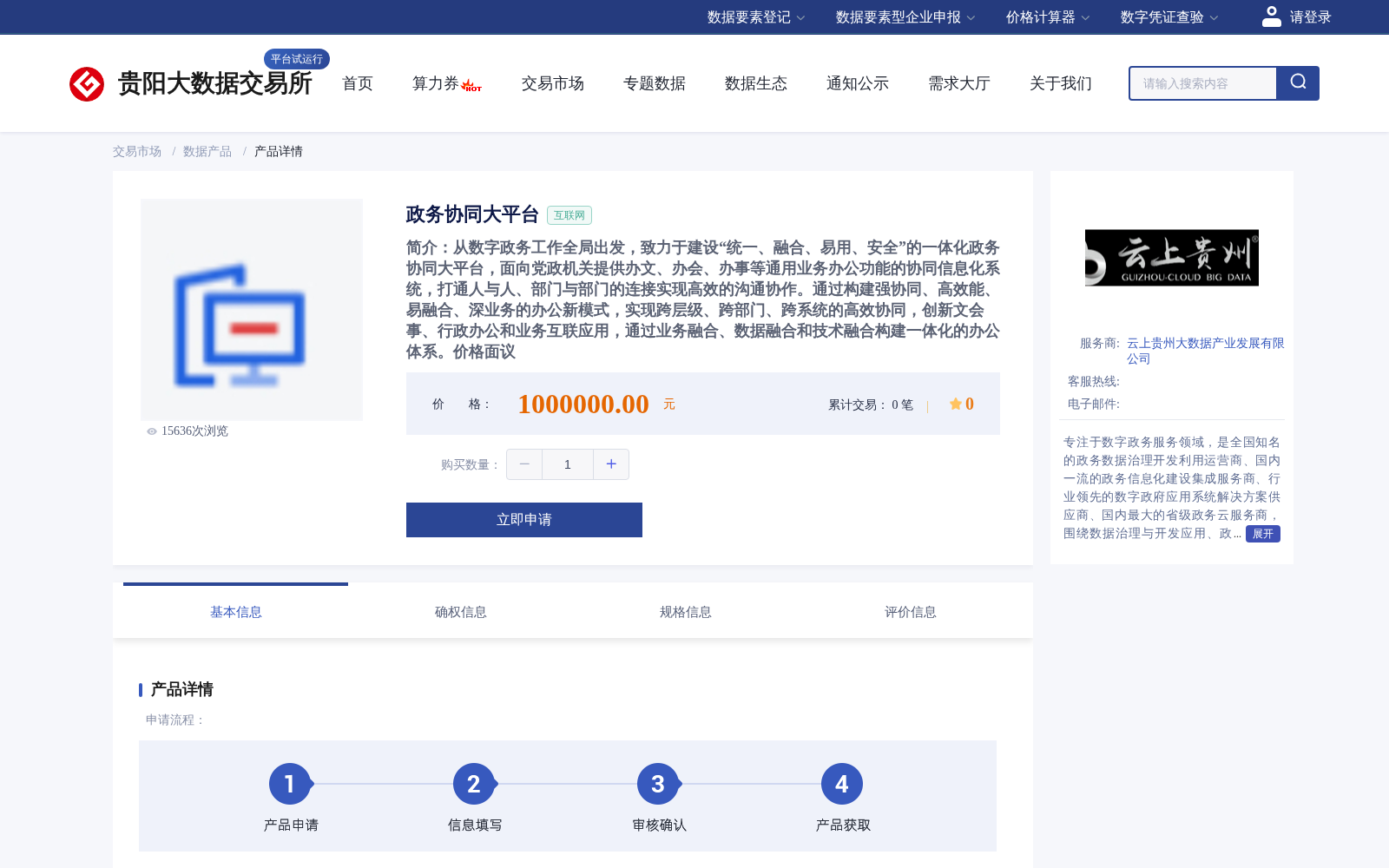Open the 数字凭证查验 dropdown

pyautogui.click(x=1169, y=17)
